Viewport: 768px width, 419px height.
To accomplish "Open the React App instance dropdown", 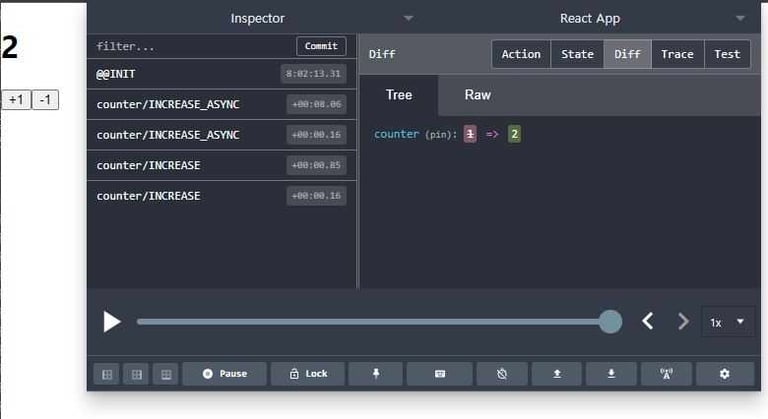I will (739, 18).
